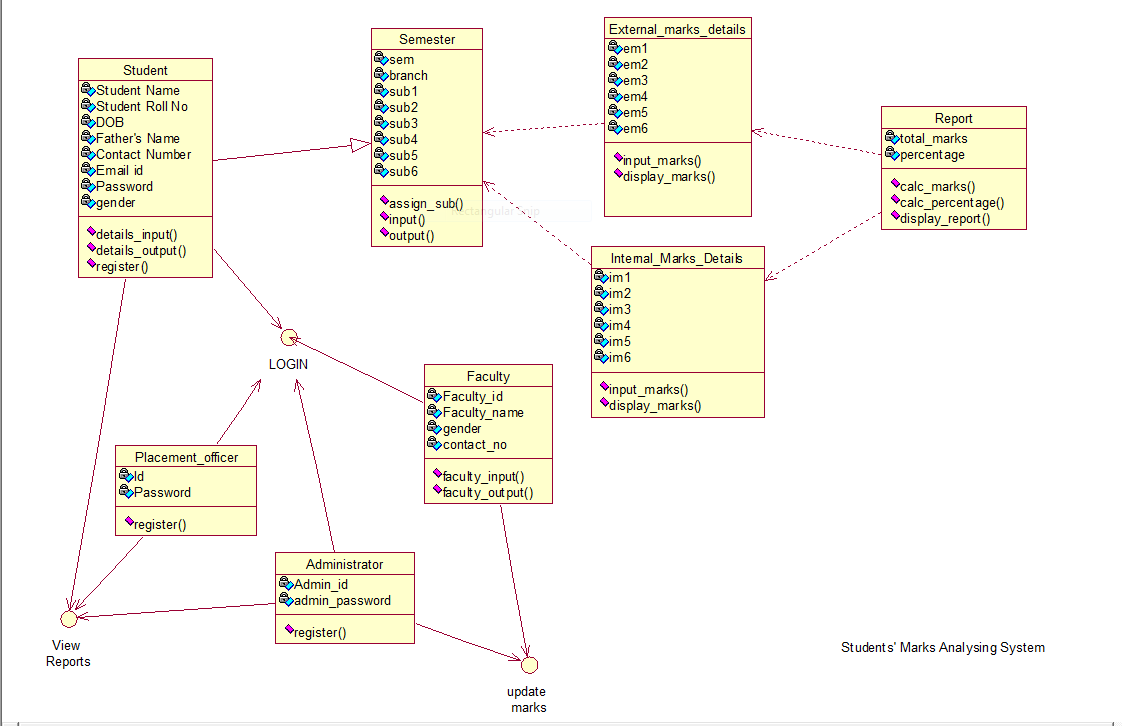Select the lock icon beside 'sem'
The image size is (1122, 726).
[x=381, y=58]
